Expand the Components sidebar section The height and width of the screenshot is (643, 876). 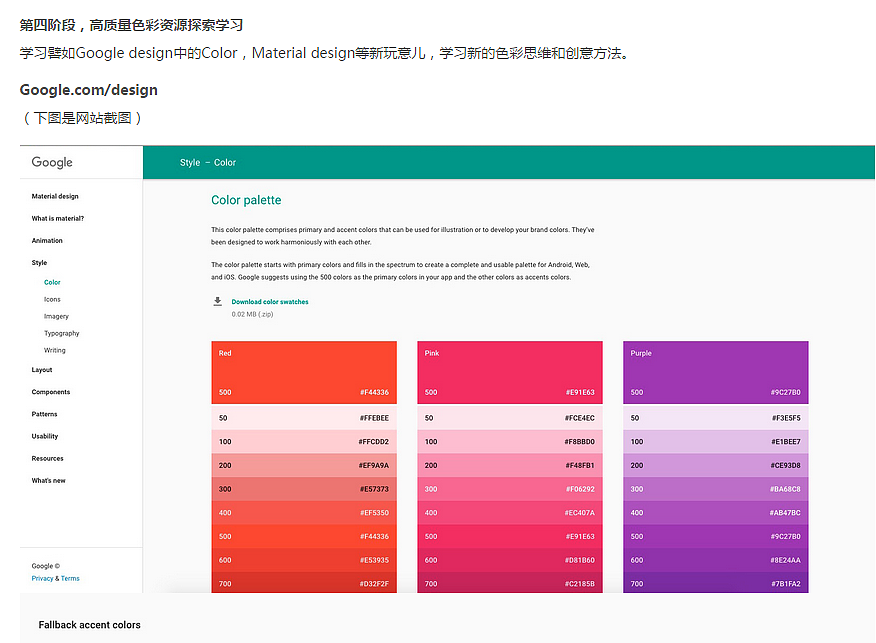coord(51,392)
